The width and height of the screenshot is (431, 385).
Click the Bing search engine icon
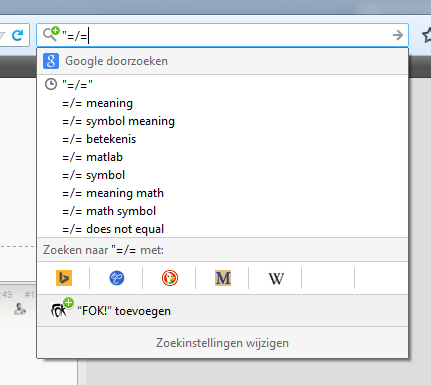pos(64,278)
